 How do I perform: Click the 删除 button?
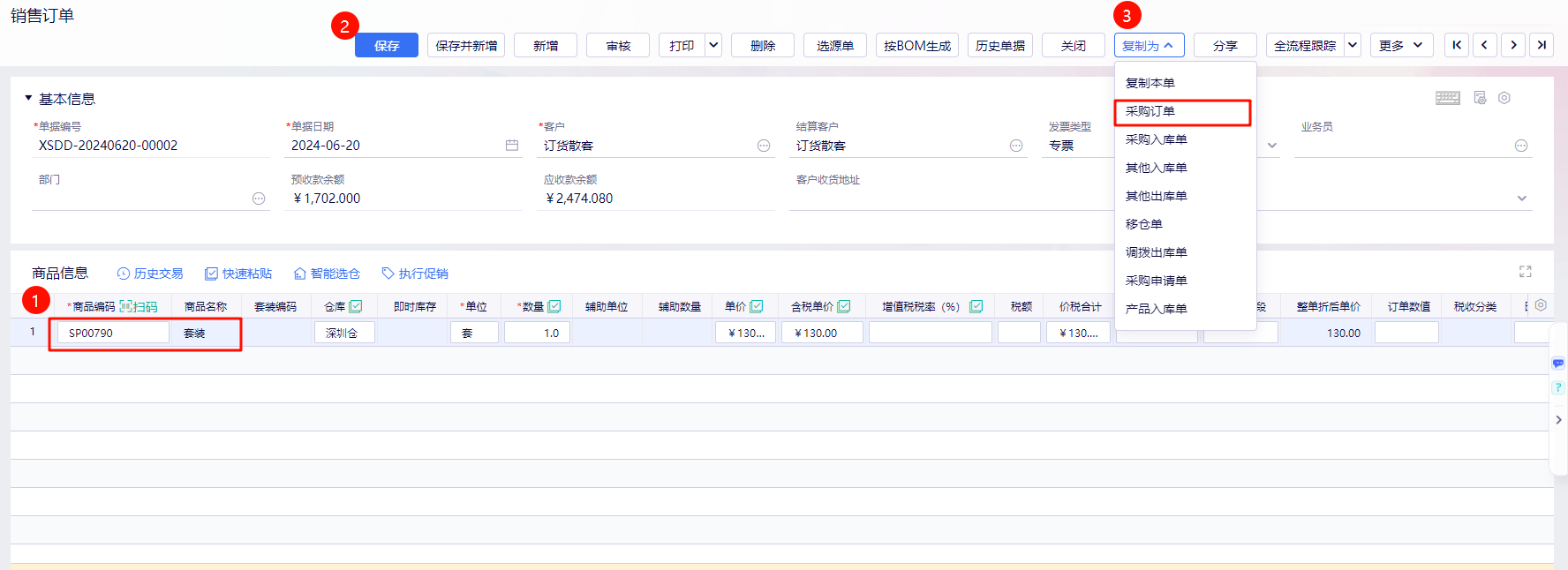point(763,45)
